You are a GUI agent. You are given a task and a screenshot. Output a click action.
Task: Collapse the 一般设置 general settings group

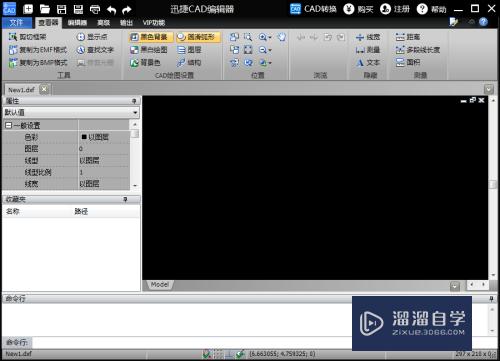tap(8, 125)
